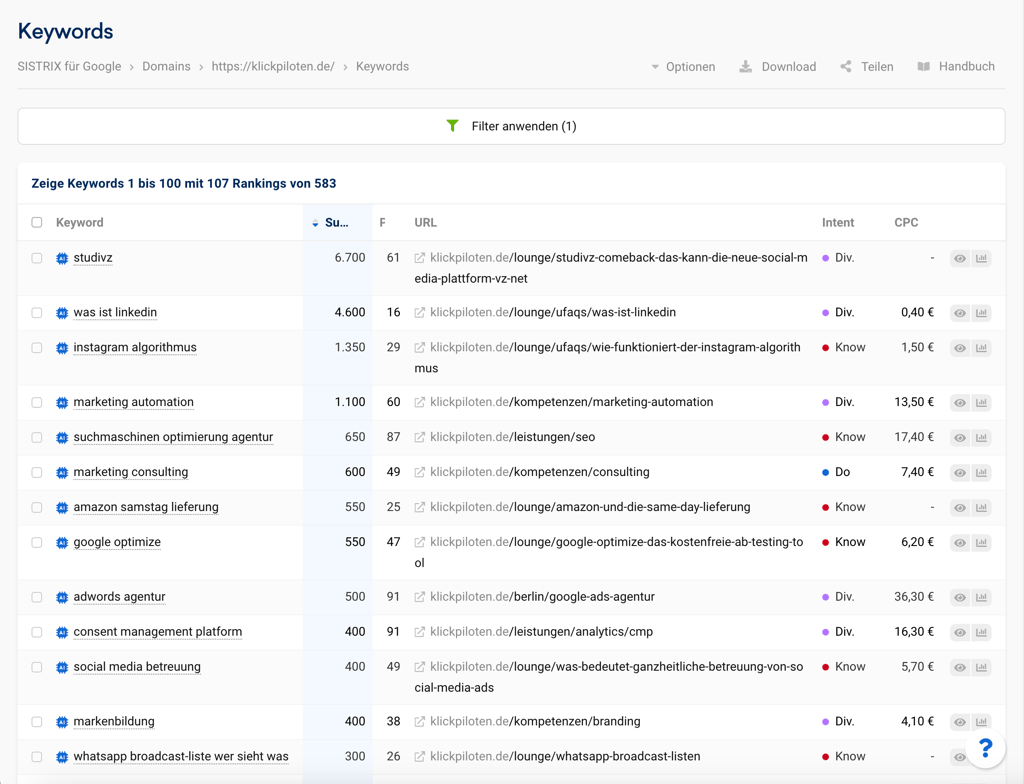Open the Domains breadcrumb
The width and height of the screenshot is (1024, 784).
tap(167, 67)
